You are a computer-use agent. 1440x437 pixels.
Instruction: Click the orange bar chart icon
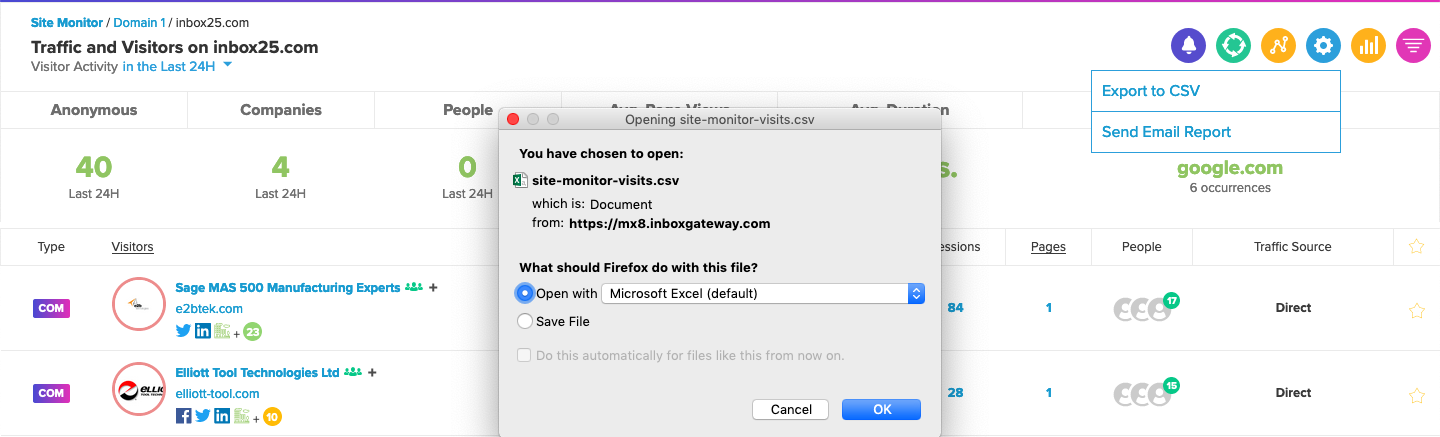tap(1368, 45)
